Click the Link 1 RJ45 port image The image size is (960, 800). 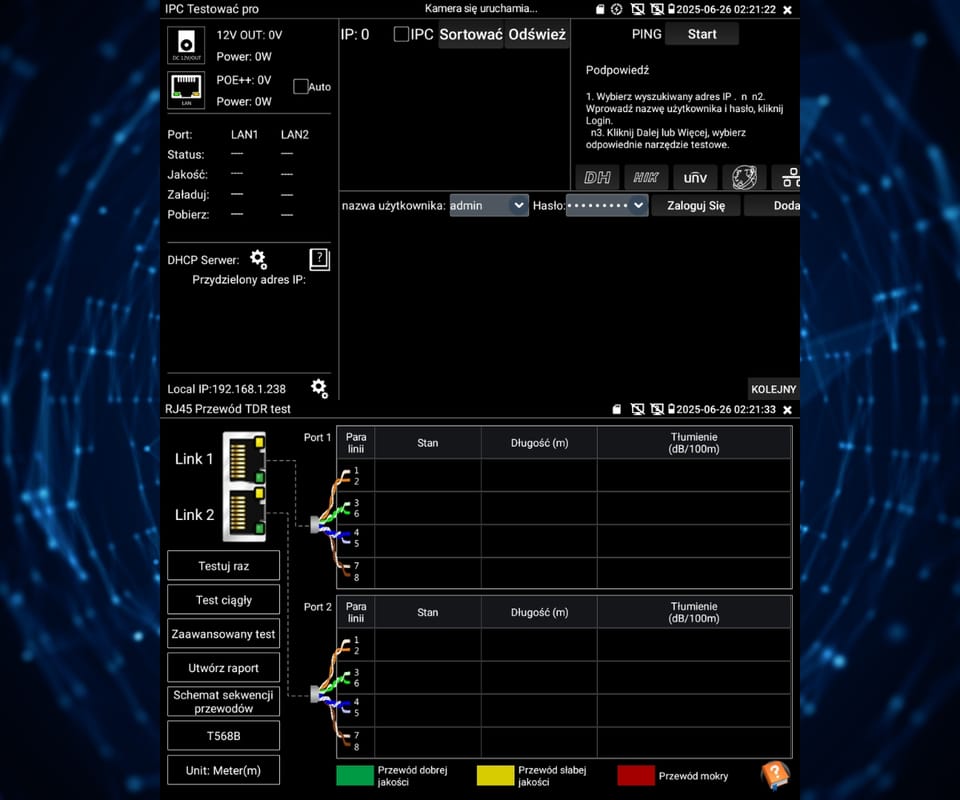click(245, 459)
